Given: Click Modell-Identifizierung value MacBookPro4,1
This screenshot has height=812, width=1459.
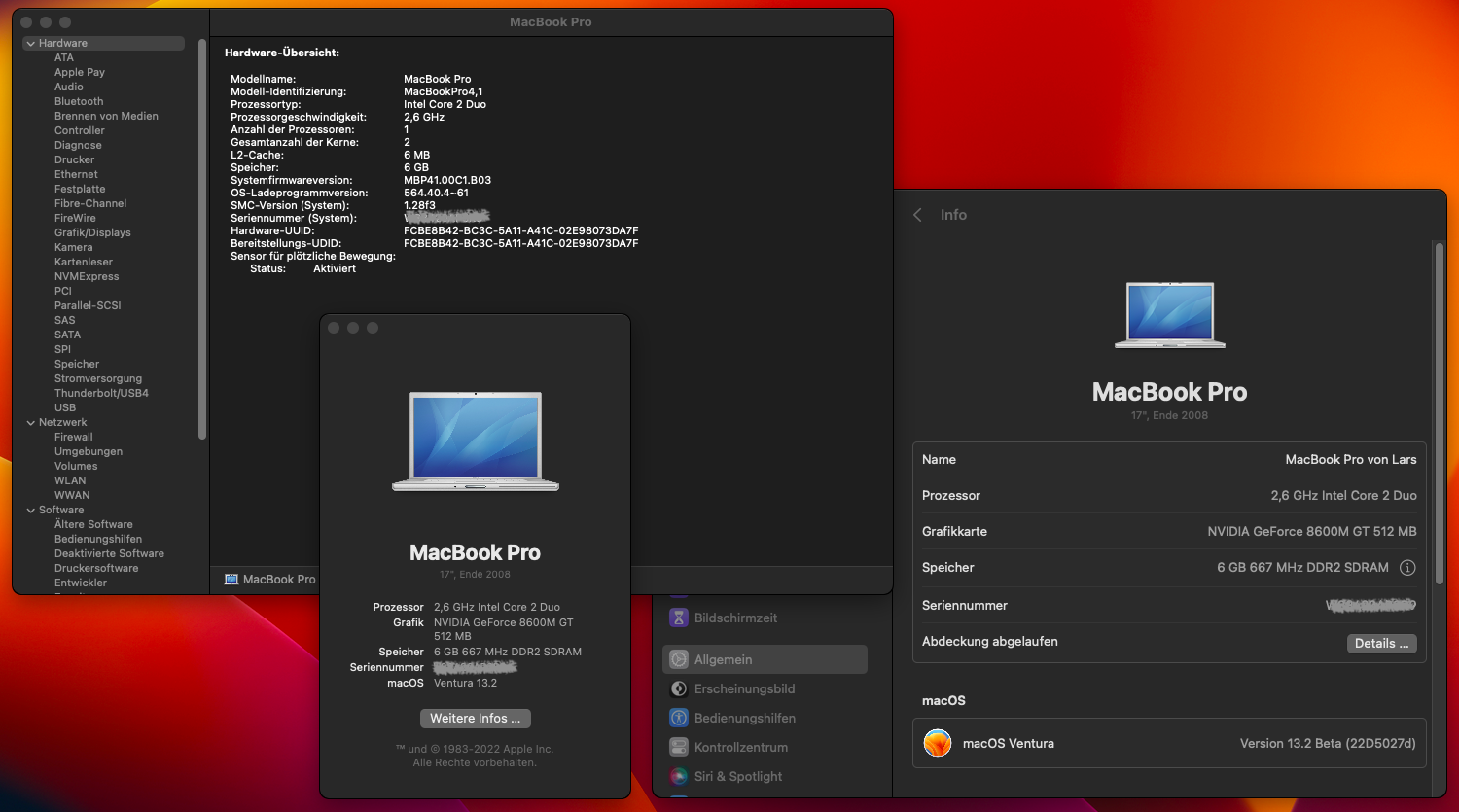Looking at the screenshot, I should pos(444,91).
